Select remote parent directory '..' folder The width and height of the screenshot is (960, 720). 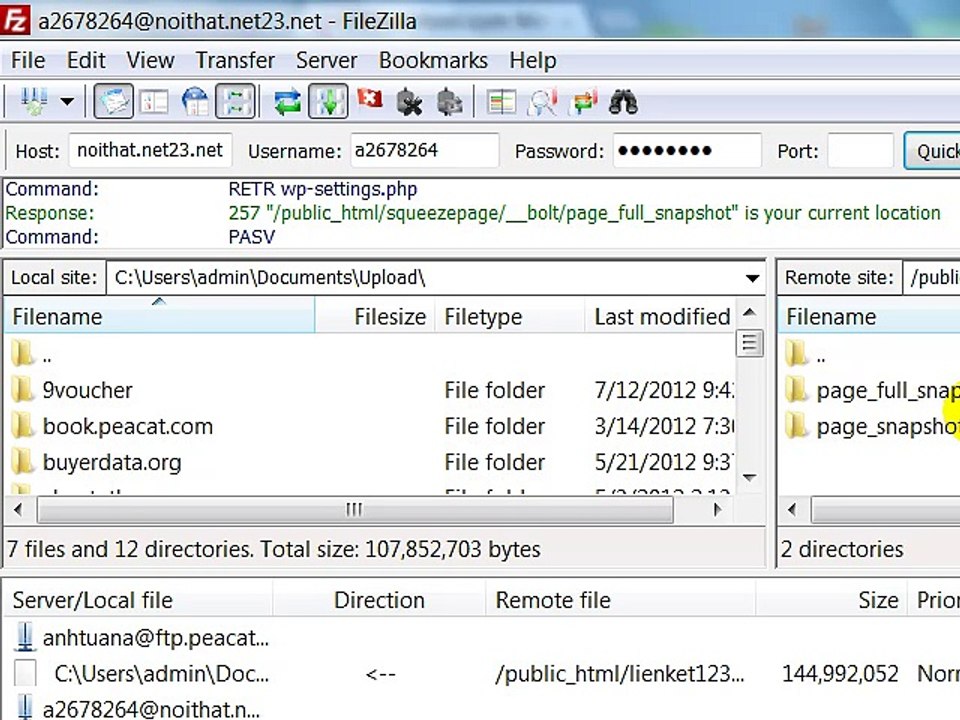point(805,354)
